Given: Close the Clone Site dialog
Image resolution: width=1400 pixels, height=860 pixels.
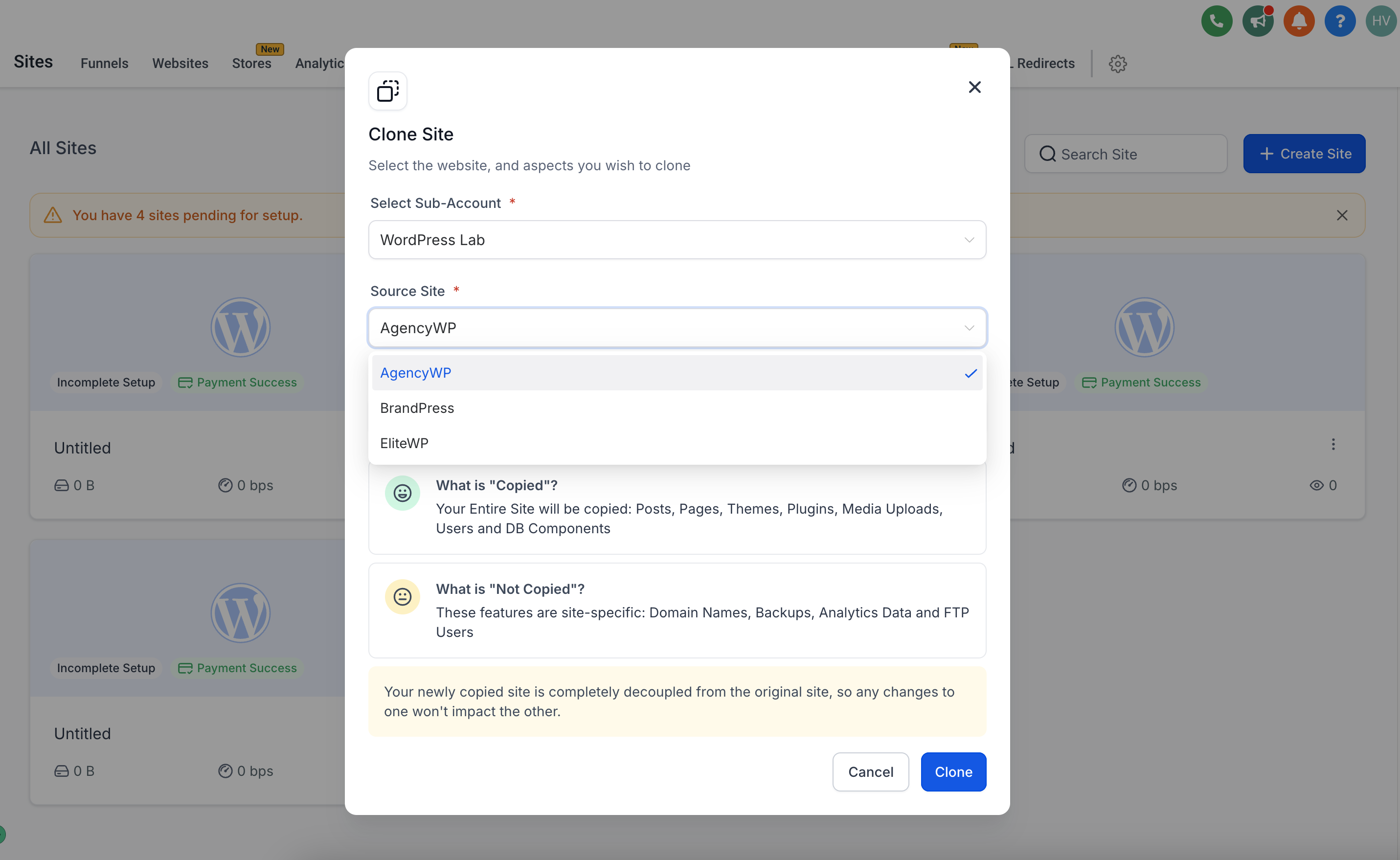Looking at the screenshot, I should 974,87.
